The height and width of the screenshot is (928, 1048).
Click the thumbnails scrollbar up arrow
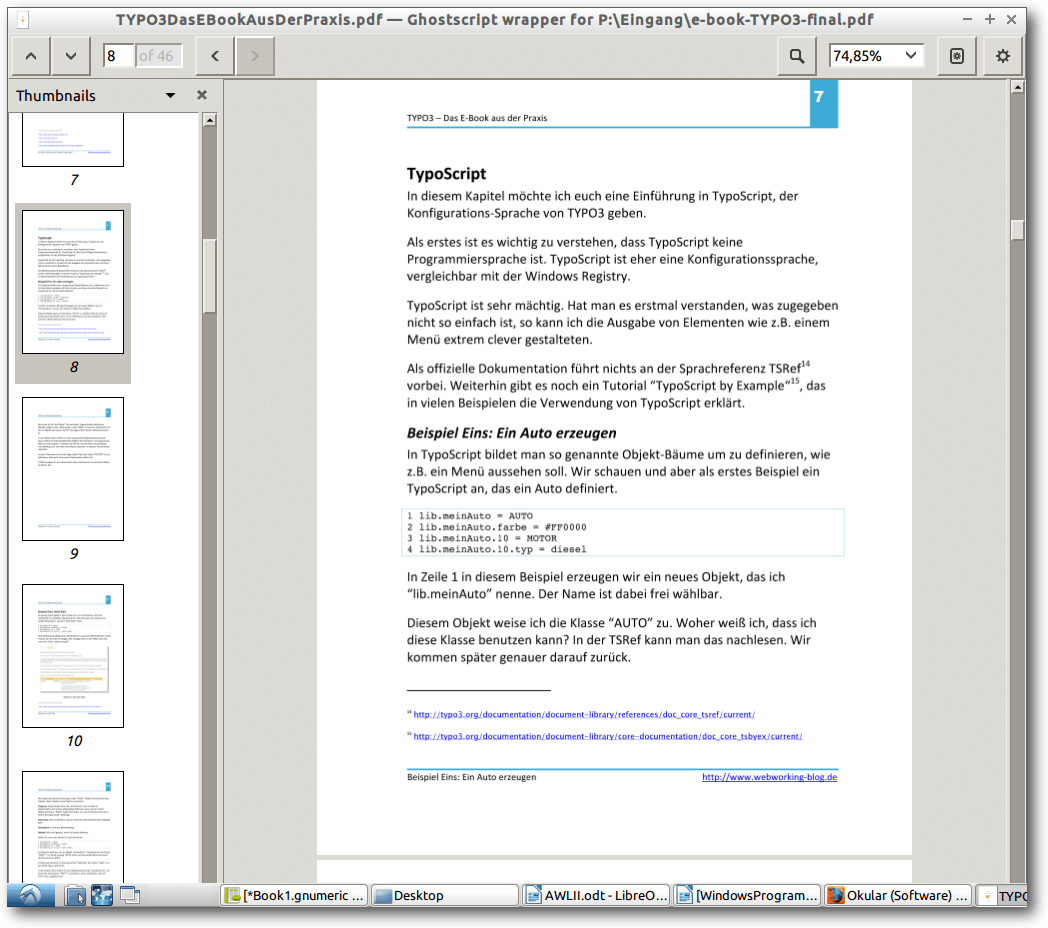[x=210, y=120]
